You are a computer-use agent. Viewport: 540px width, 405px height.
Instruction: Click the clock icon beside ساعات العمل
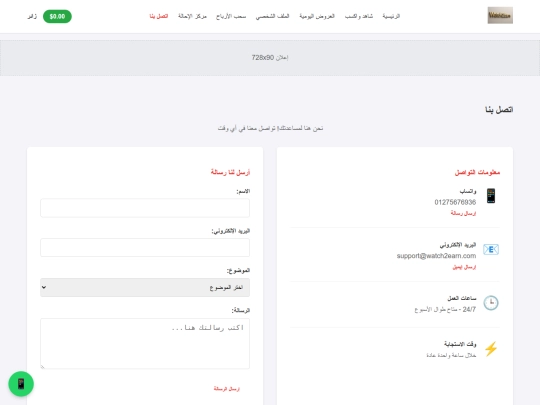[491, 303]
